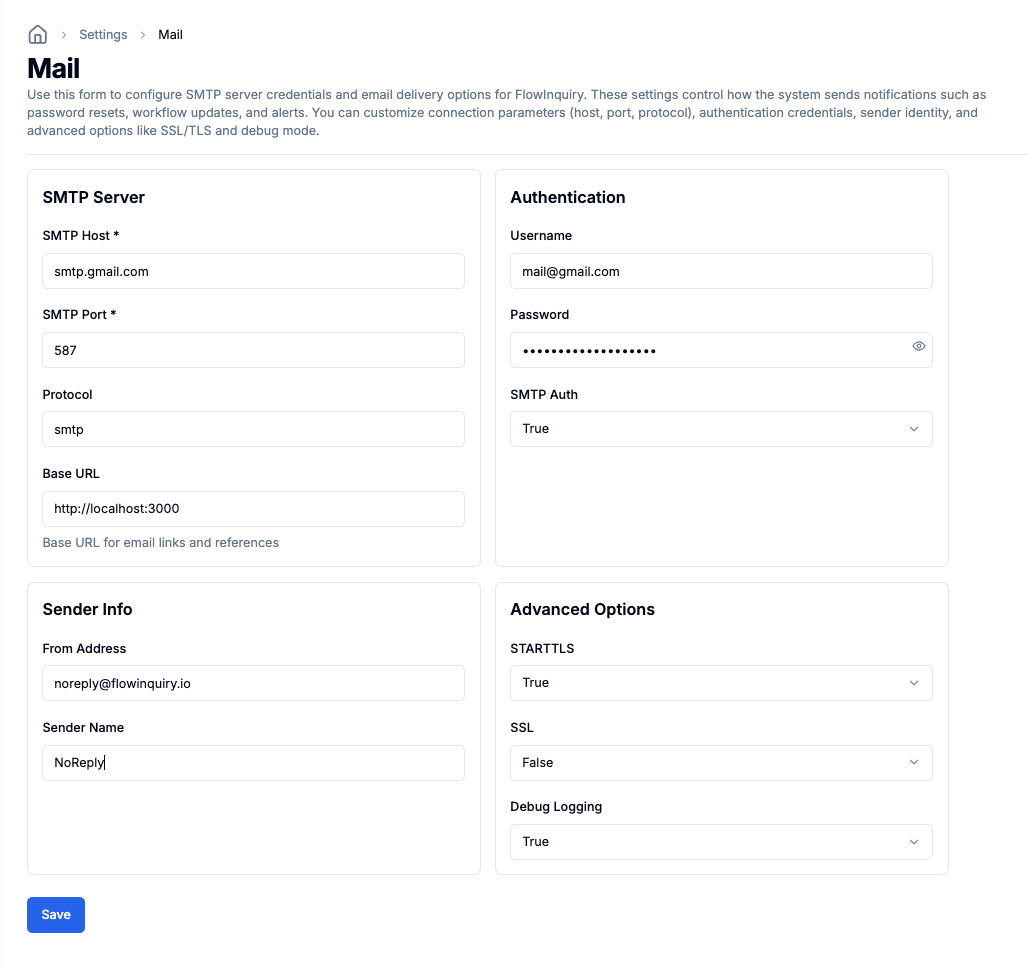Click the SSL dropdown chevron
Image resolution: width=1028 pixels, height=969 pixels.
(x=913, y=762)
